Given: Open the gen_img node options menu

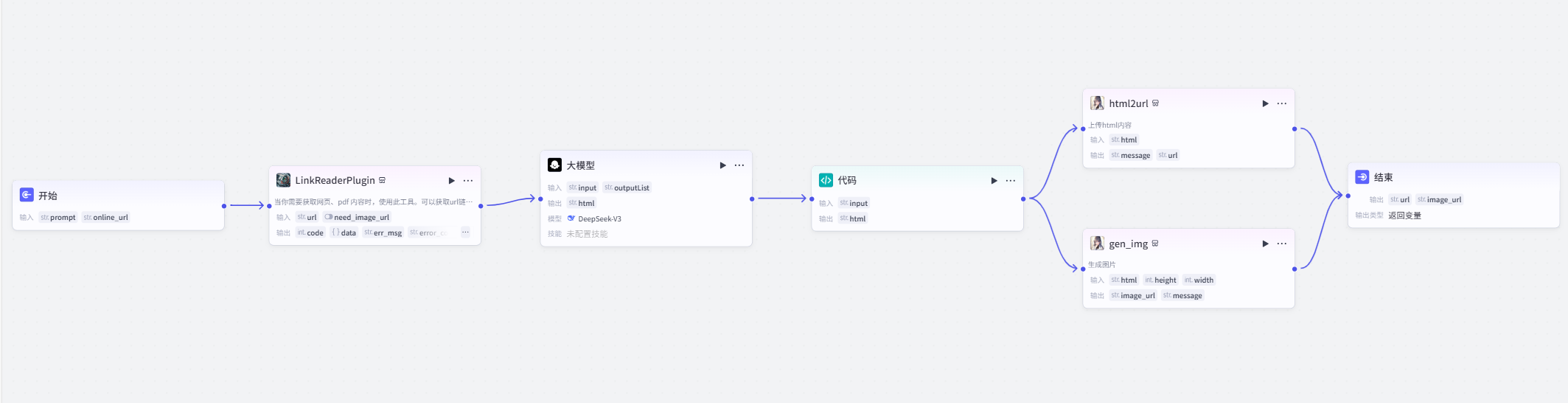Looking at the screenshot, I should coord(1282,244).
